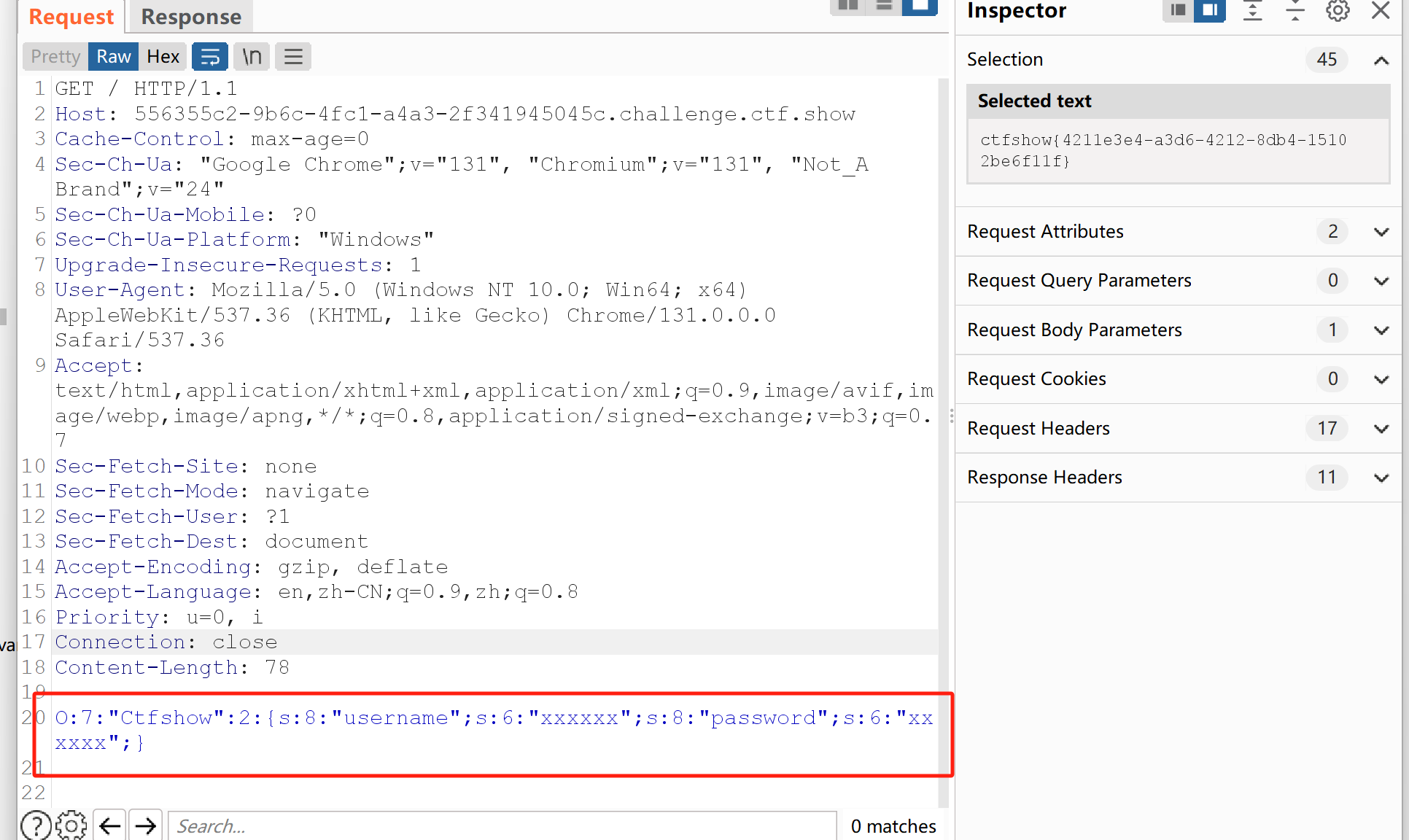Click the search settings gear icon
This screenshot has height=840, width=1409.
(71, 825)
